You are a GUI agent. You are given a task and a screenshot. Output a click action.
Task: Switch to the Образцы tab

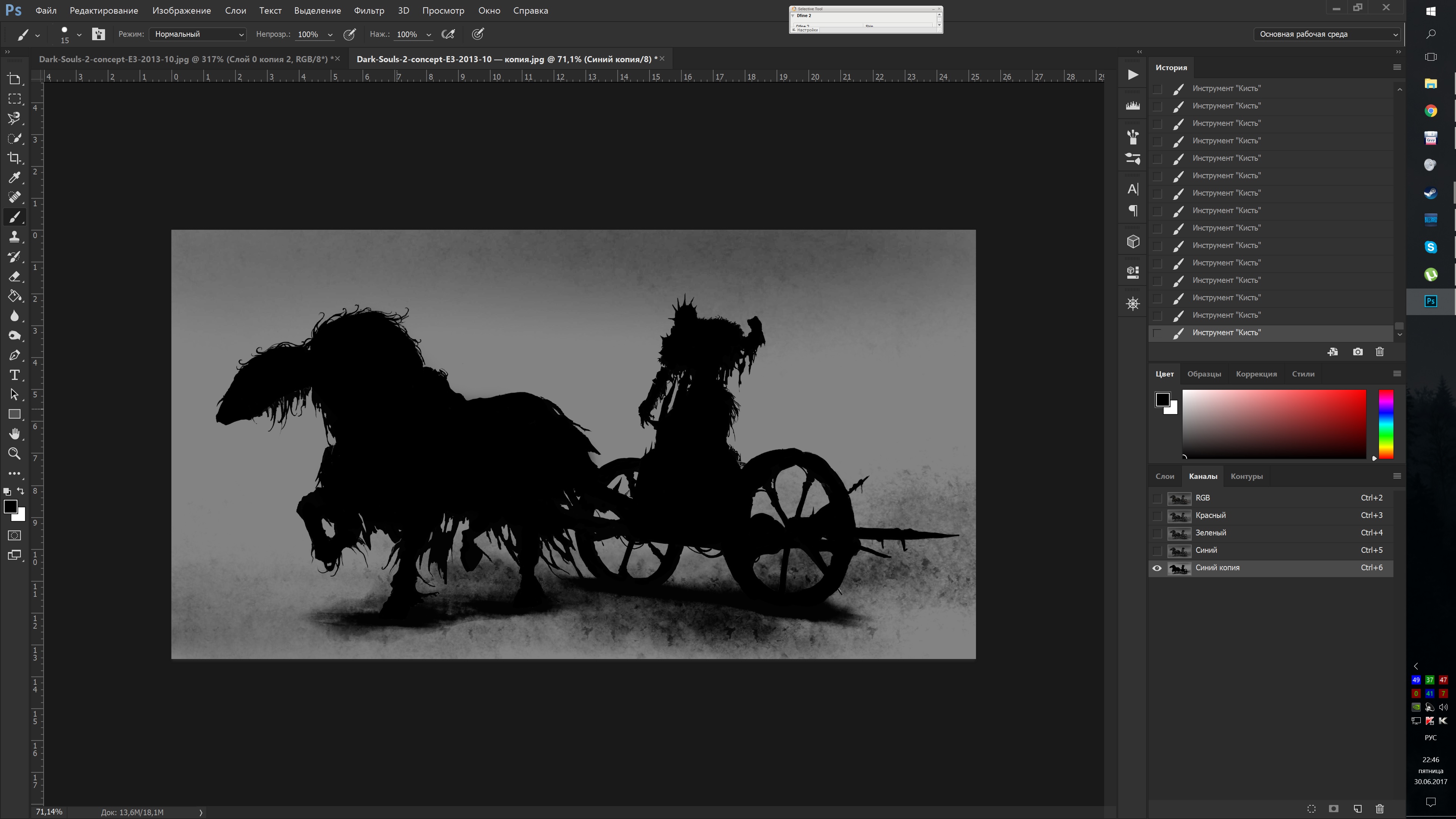click(x=1204, y=374)
